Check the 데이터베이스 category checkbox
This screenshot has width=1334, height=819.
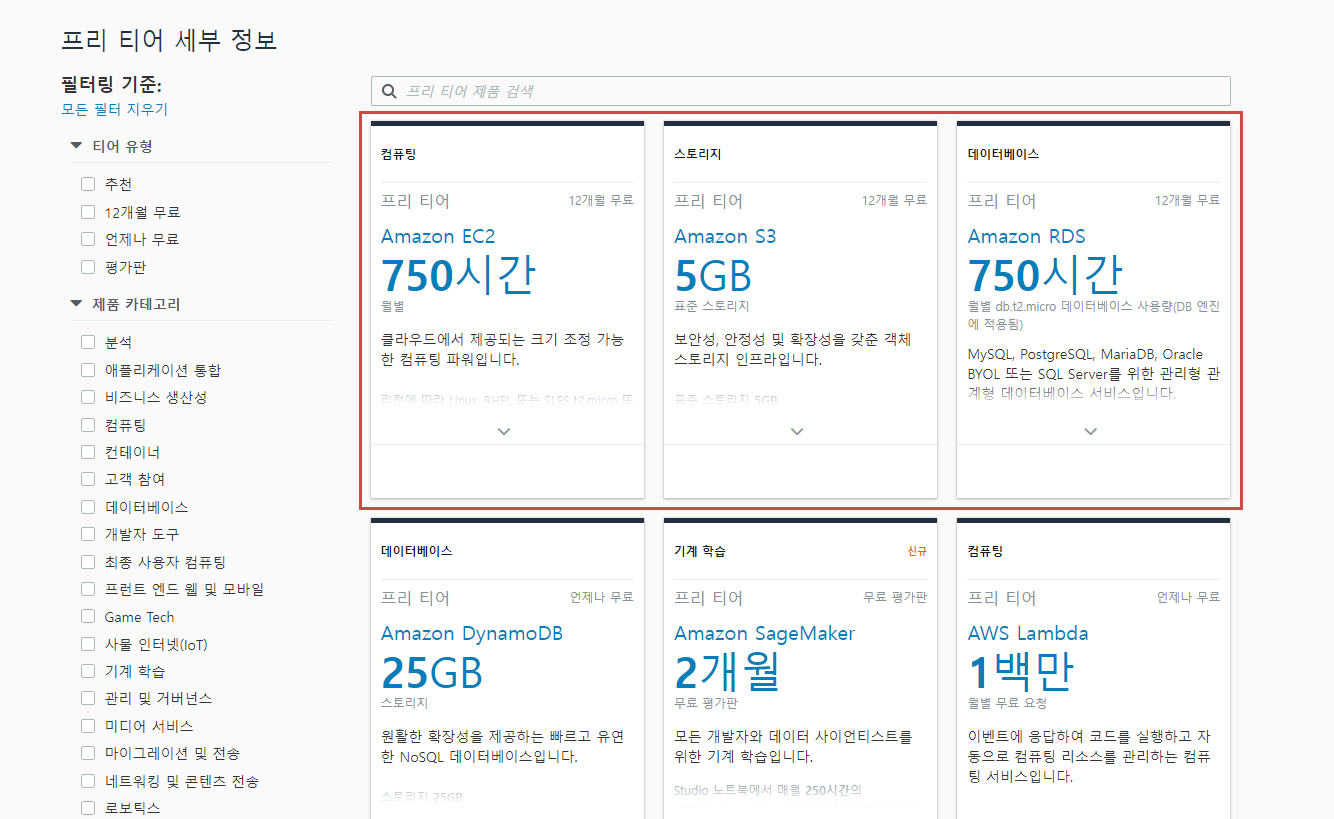(x=88, y=507)
